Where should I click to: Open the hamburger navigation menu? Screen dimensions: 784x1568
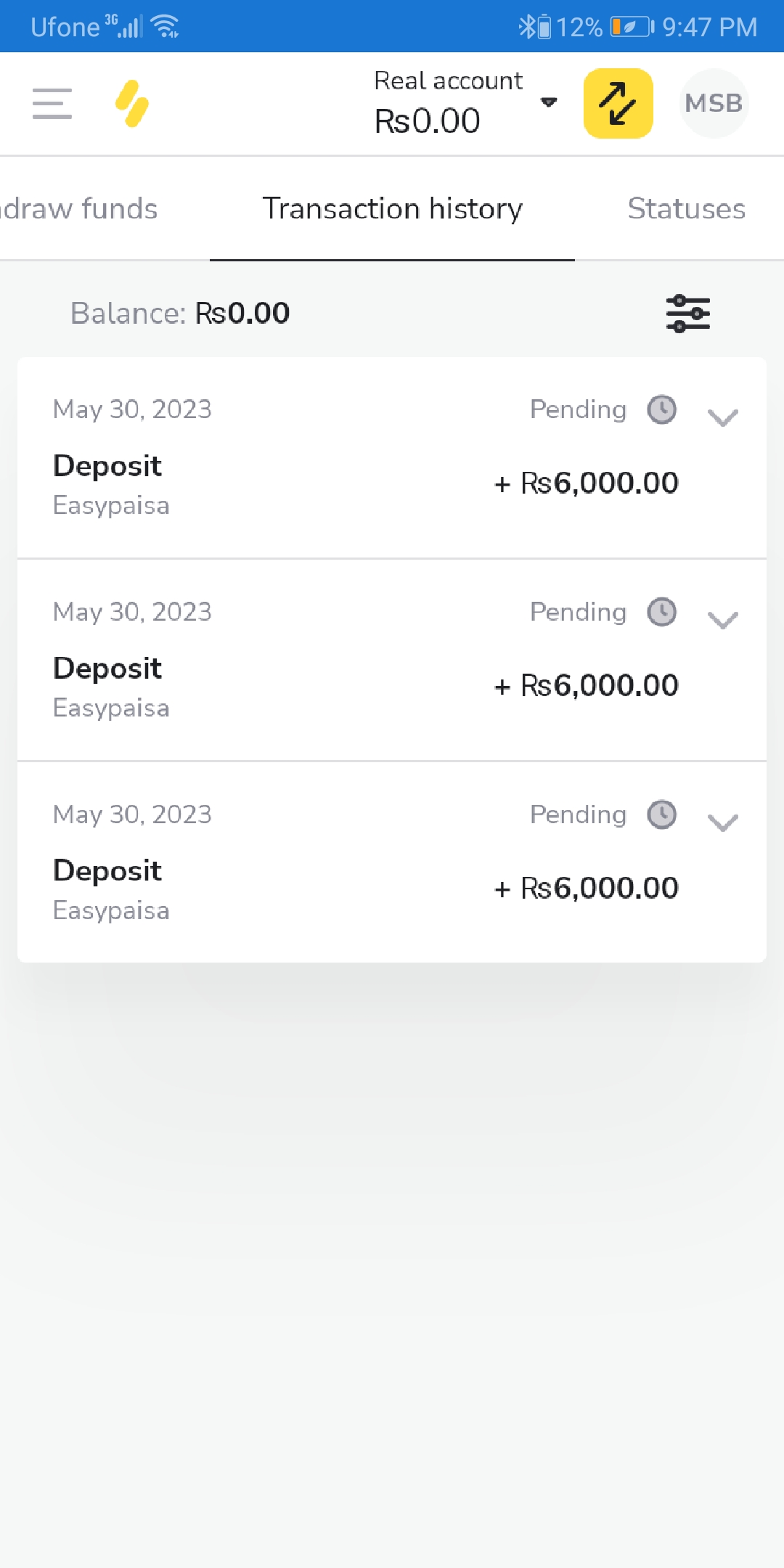[52, 103]
